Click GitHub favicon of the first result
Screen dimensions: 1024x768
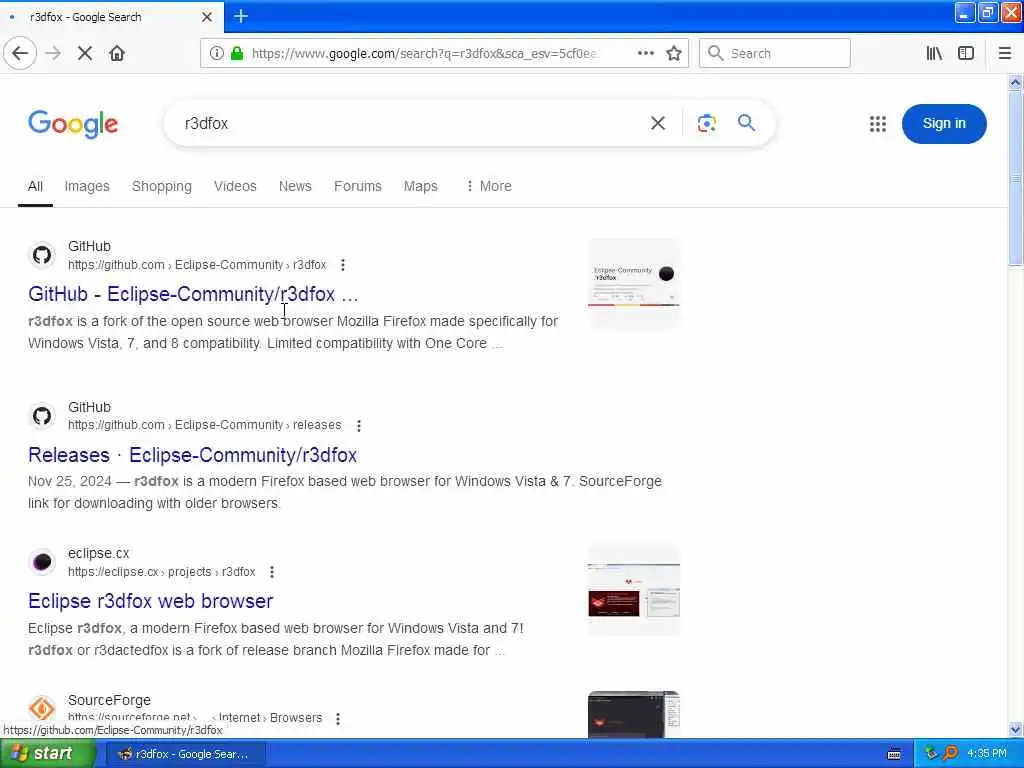click(x=42, y=255)
